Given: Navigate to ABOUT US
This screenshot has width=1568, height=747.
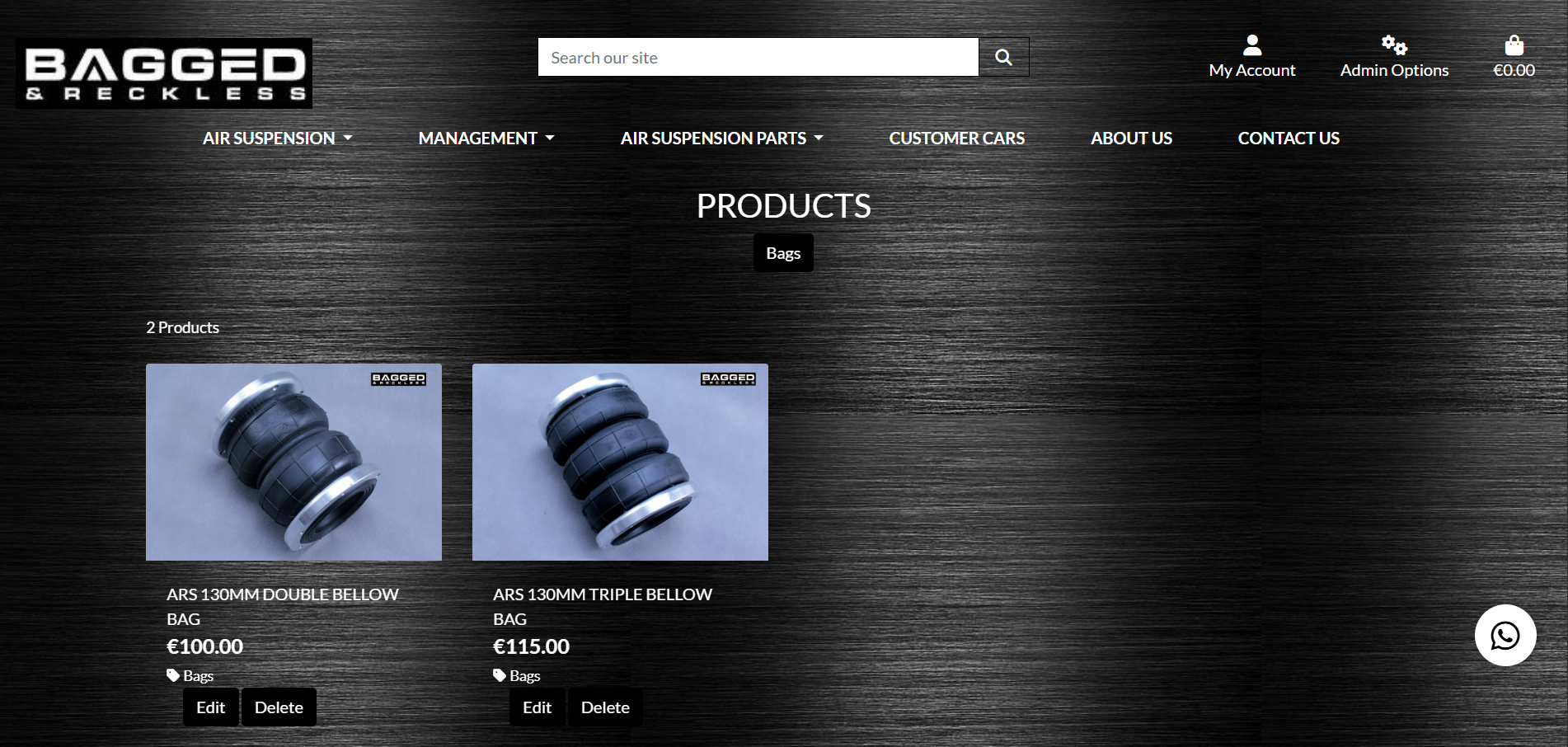Looking at the screenshot, I should 1131,138.
